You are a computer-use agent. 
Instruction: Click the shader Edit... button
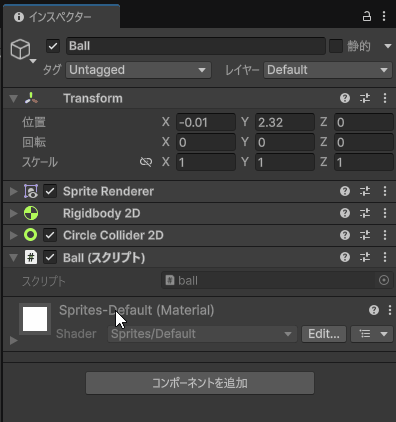[324, 334]
